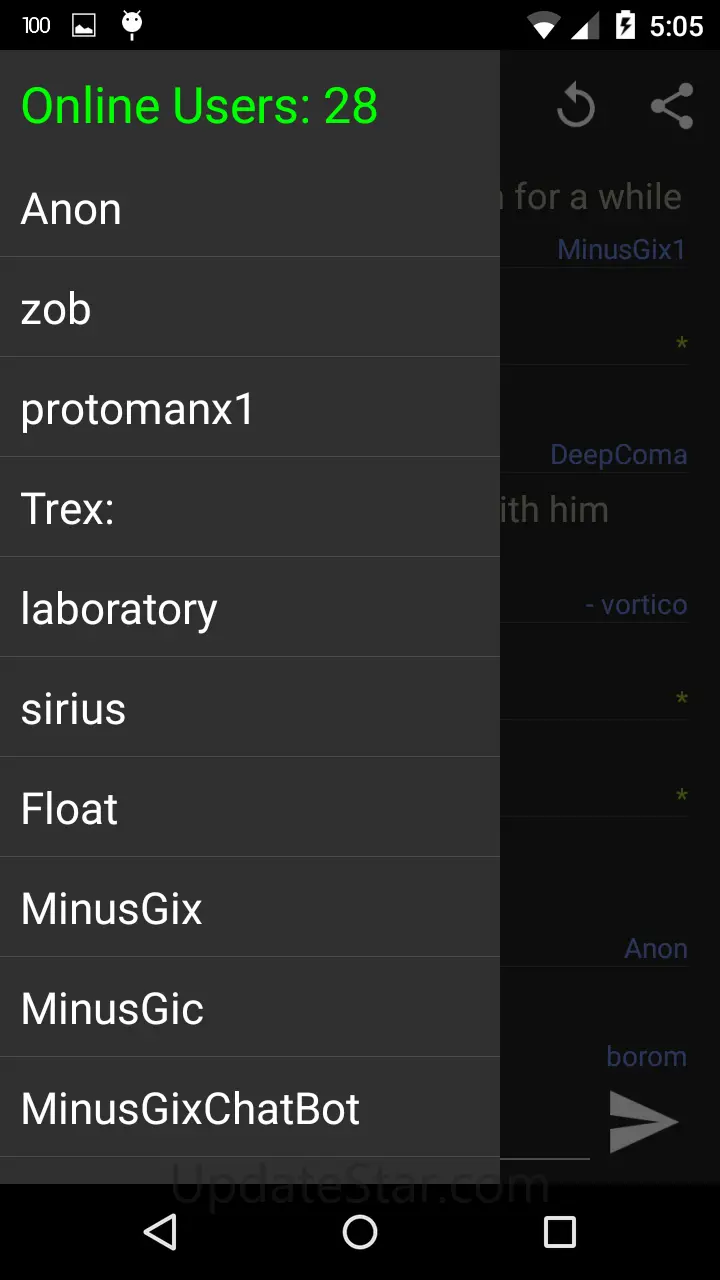Tap the DeepComa username in the chat
Image resolution: width=720 pixels, height=1280 pixels.
click(618, 455)
